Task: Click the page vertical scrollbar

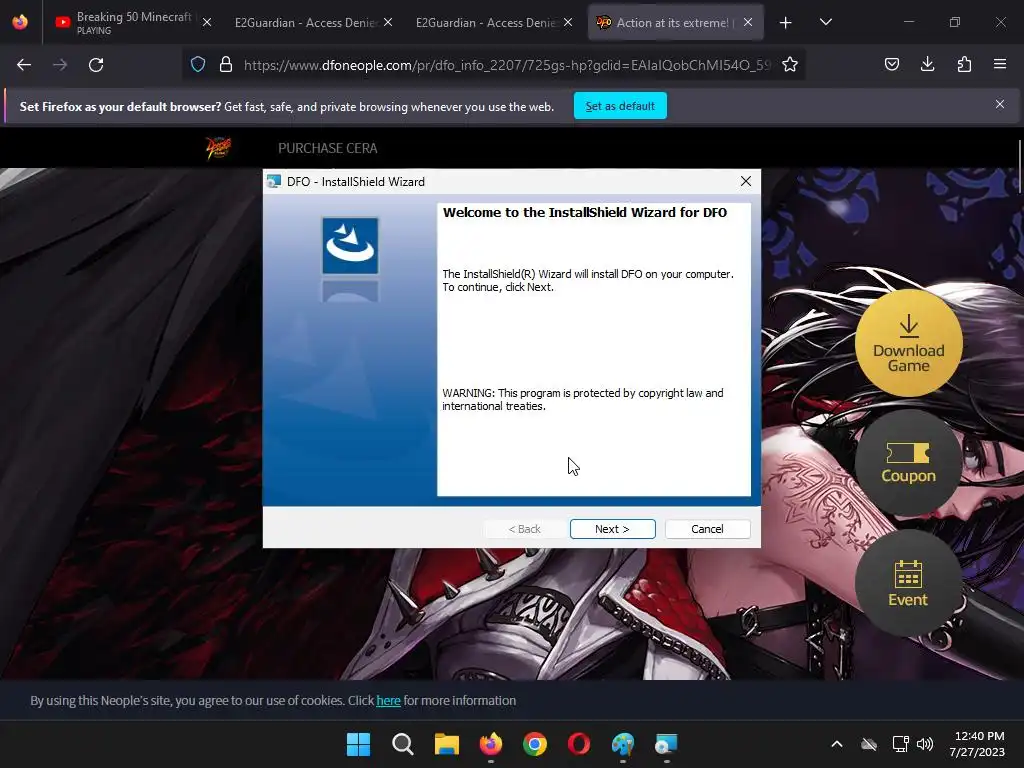Action: (1019, 167)
